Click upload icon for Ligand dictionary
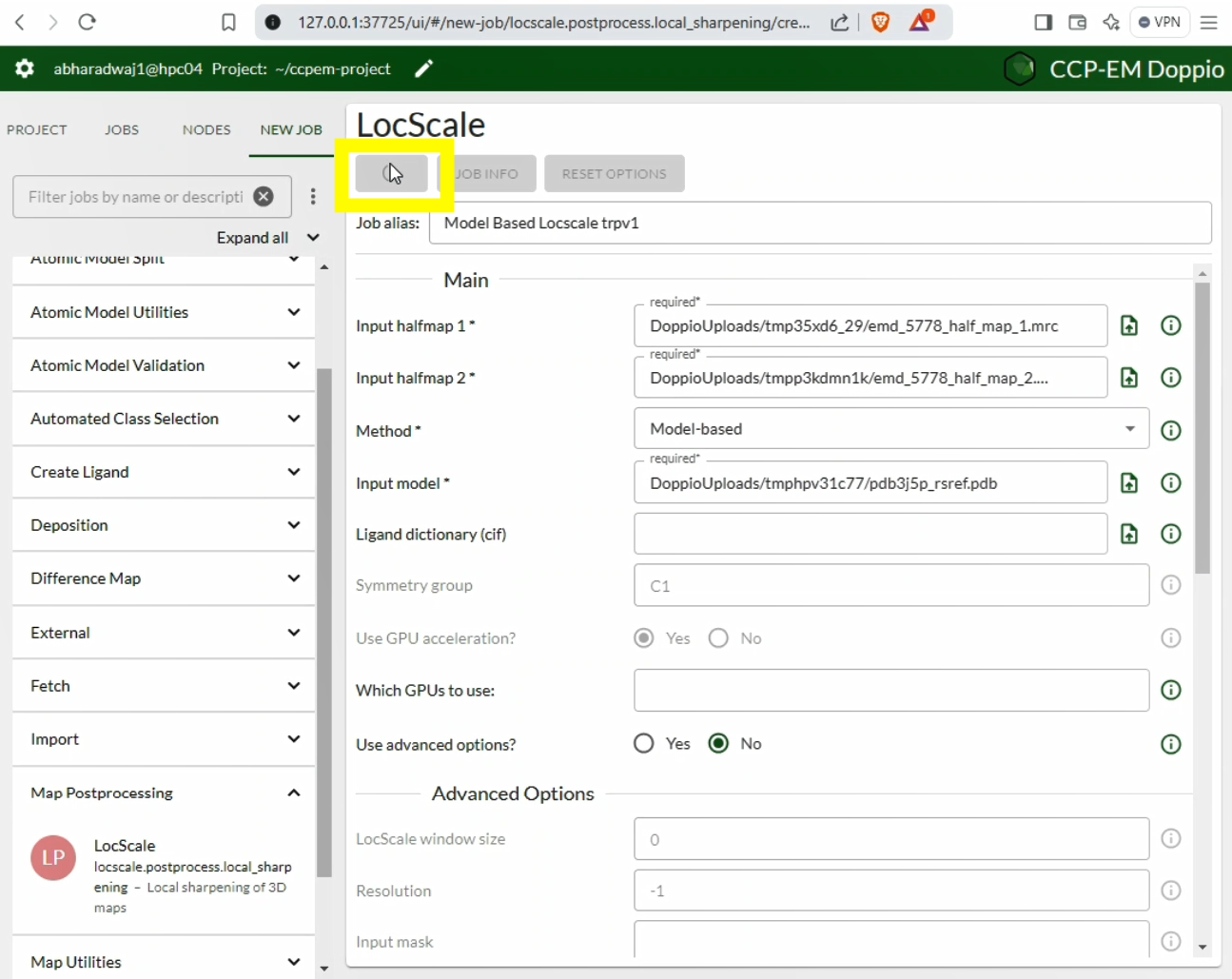1232x979 pixels. (x=1129, y=535)
